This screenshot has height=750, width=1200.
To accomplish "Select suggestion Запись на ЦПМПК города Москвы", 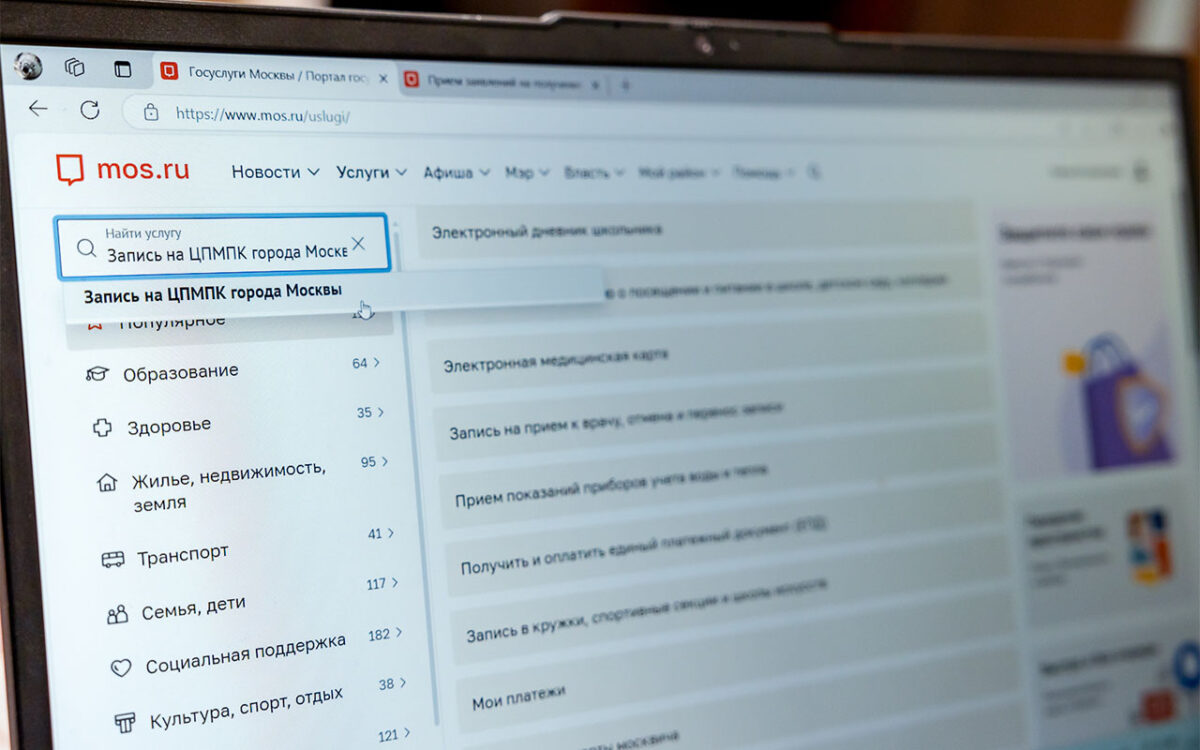I will pos(213,292).
